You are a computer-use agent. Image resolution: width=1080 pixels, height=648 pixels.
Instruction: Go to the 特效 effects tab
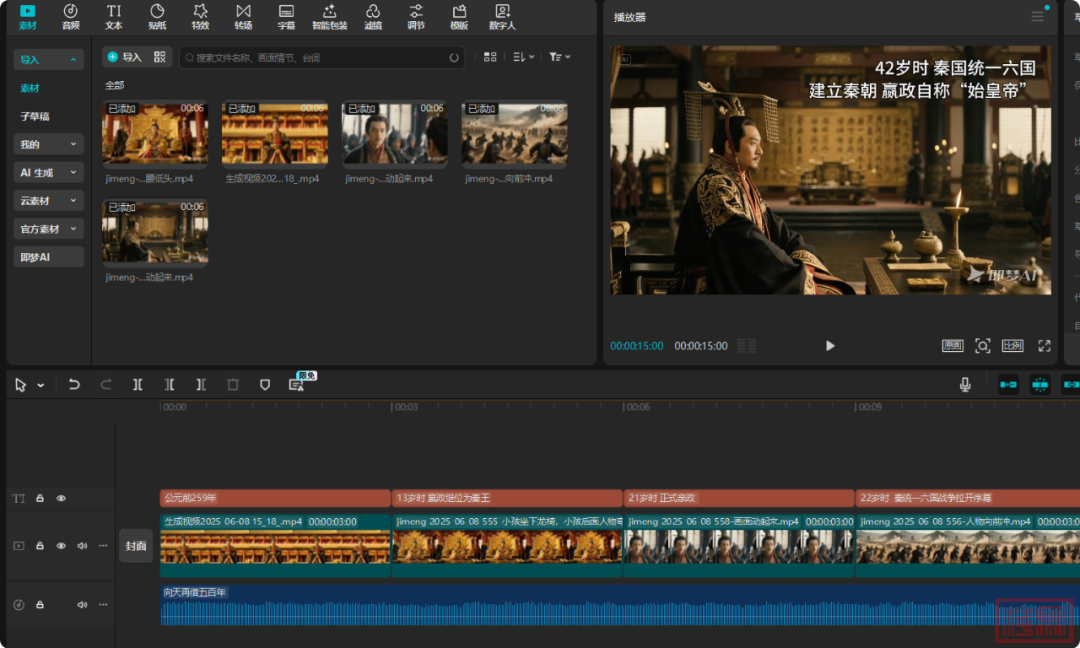(x=200, y=17)
